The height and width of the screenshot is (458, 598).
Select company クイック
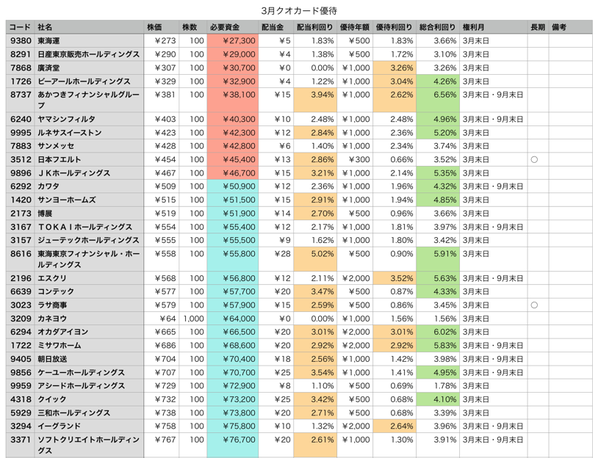pos(52,399)
